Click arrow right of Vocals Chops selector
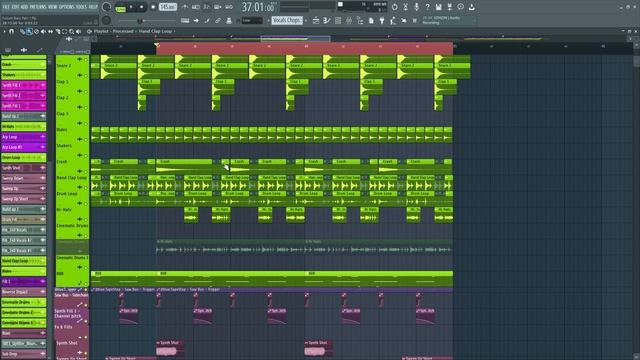 (306, 20)
